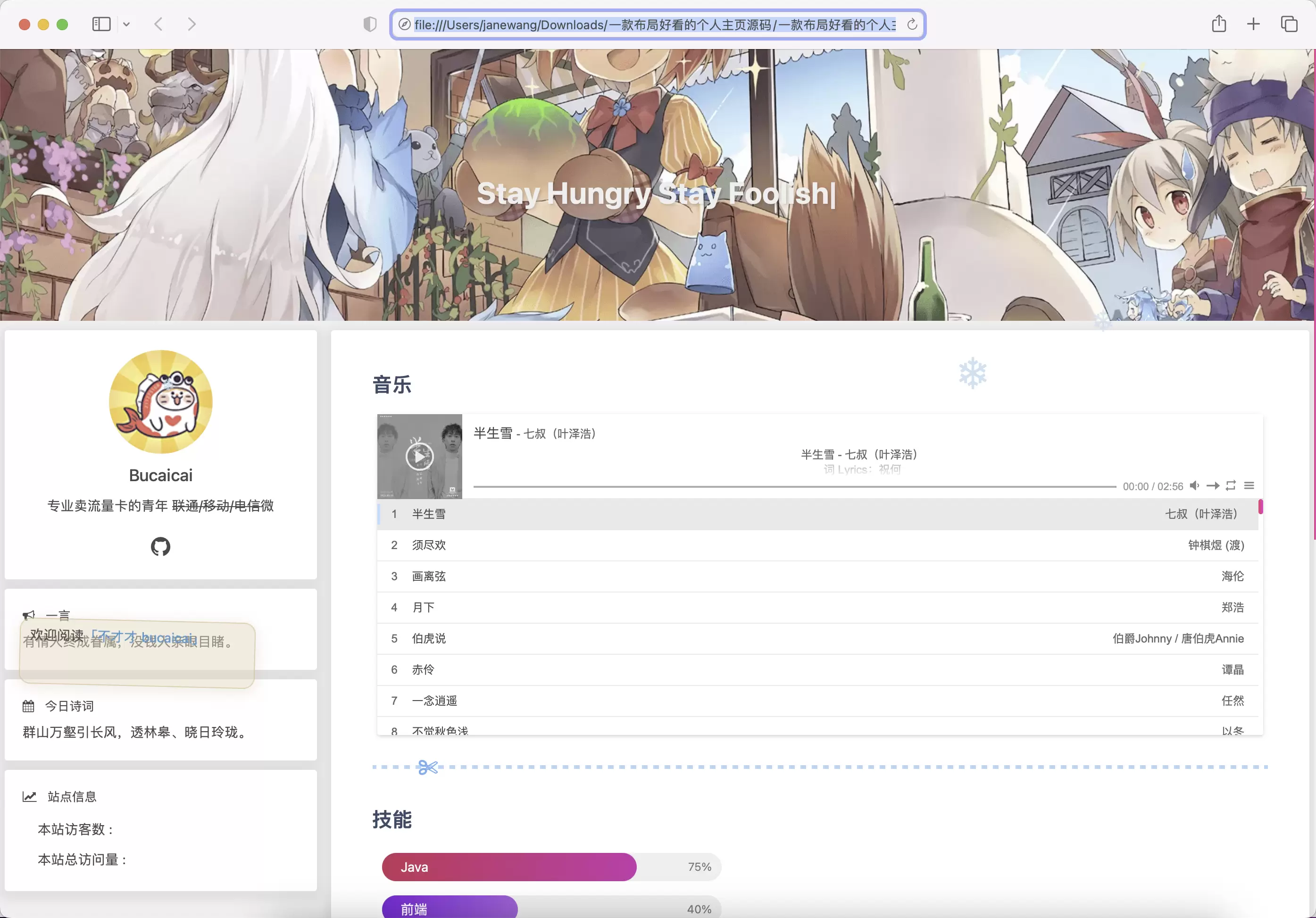Go forward to the next page
The width and height of the screenshot is (1316, 918).
point(192,24)
